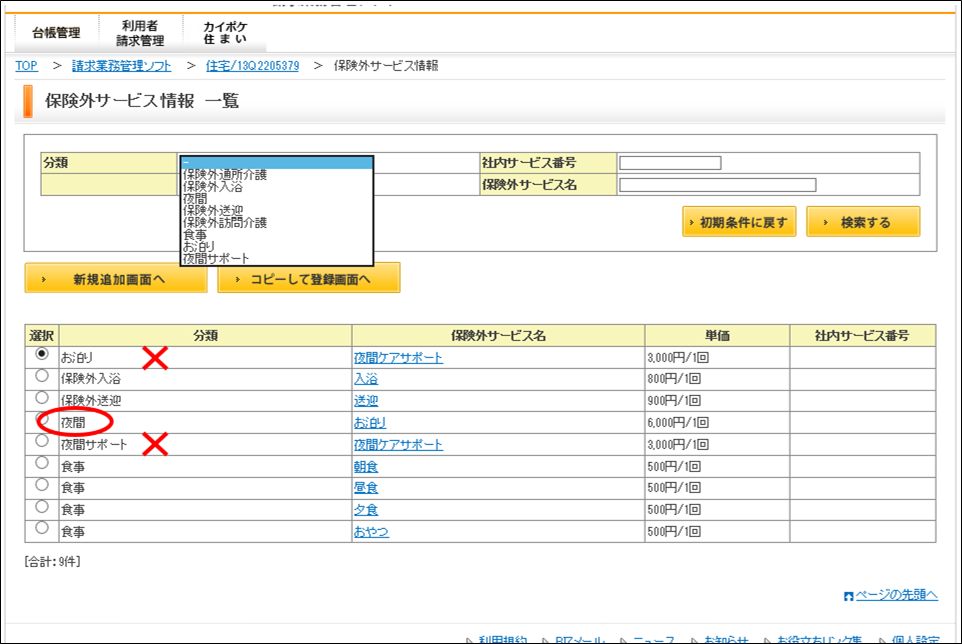Click the 単価 column header

point(717,335)
